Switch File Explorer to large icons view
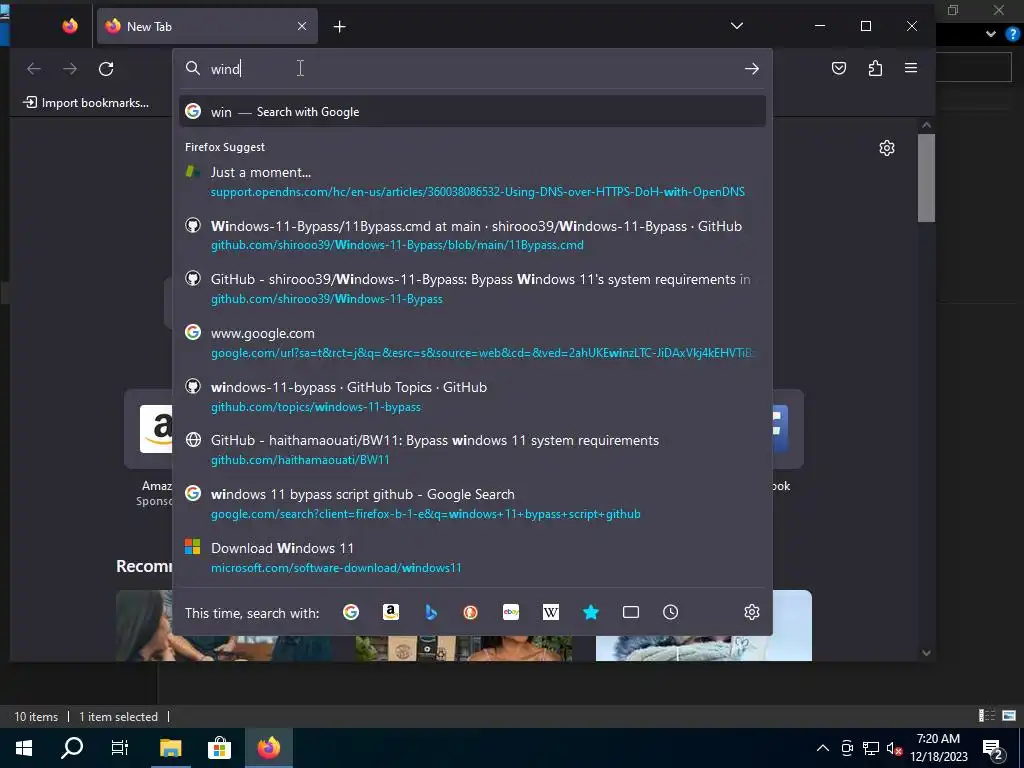 (x=1009, y=716)
